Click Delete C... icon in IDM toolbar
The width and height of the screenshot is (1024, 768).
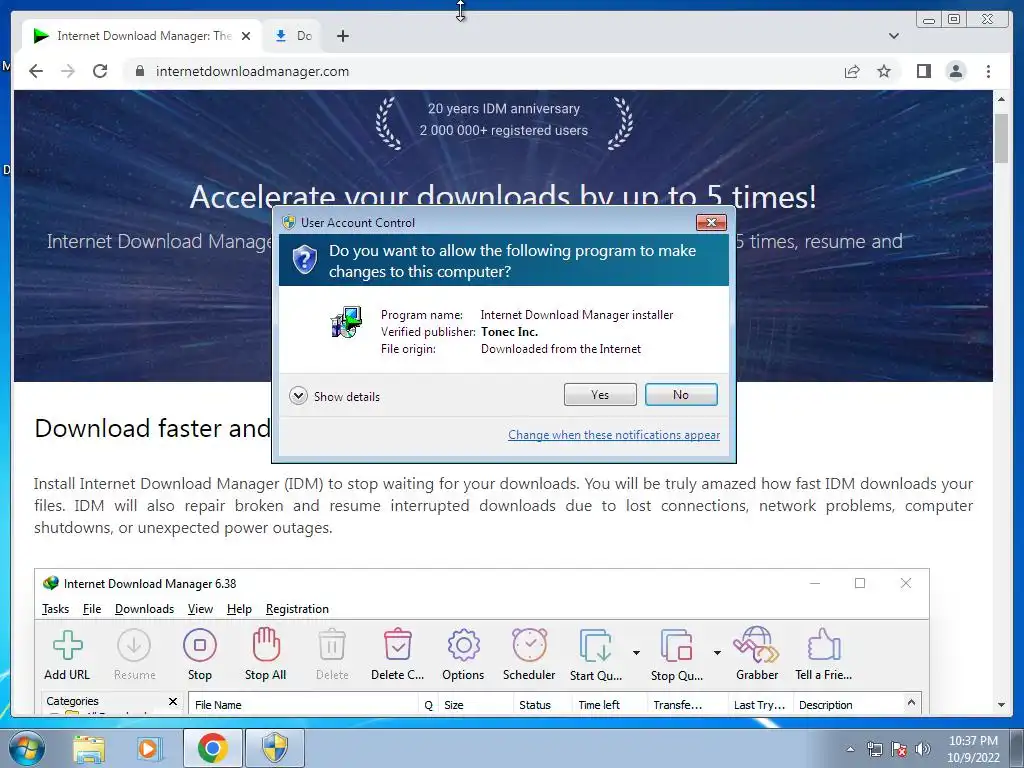(x=398, y=645)
